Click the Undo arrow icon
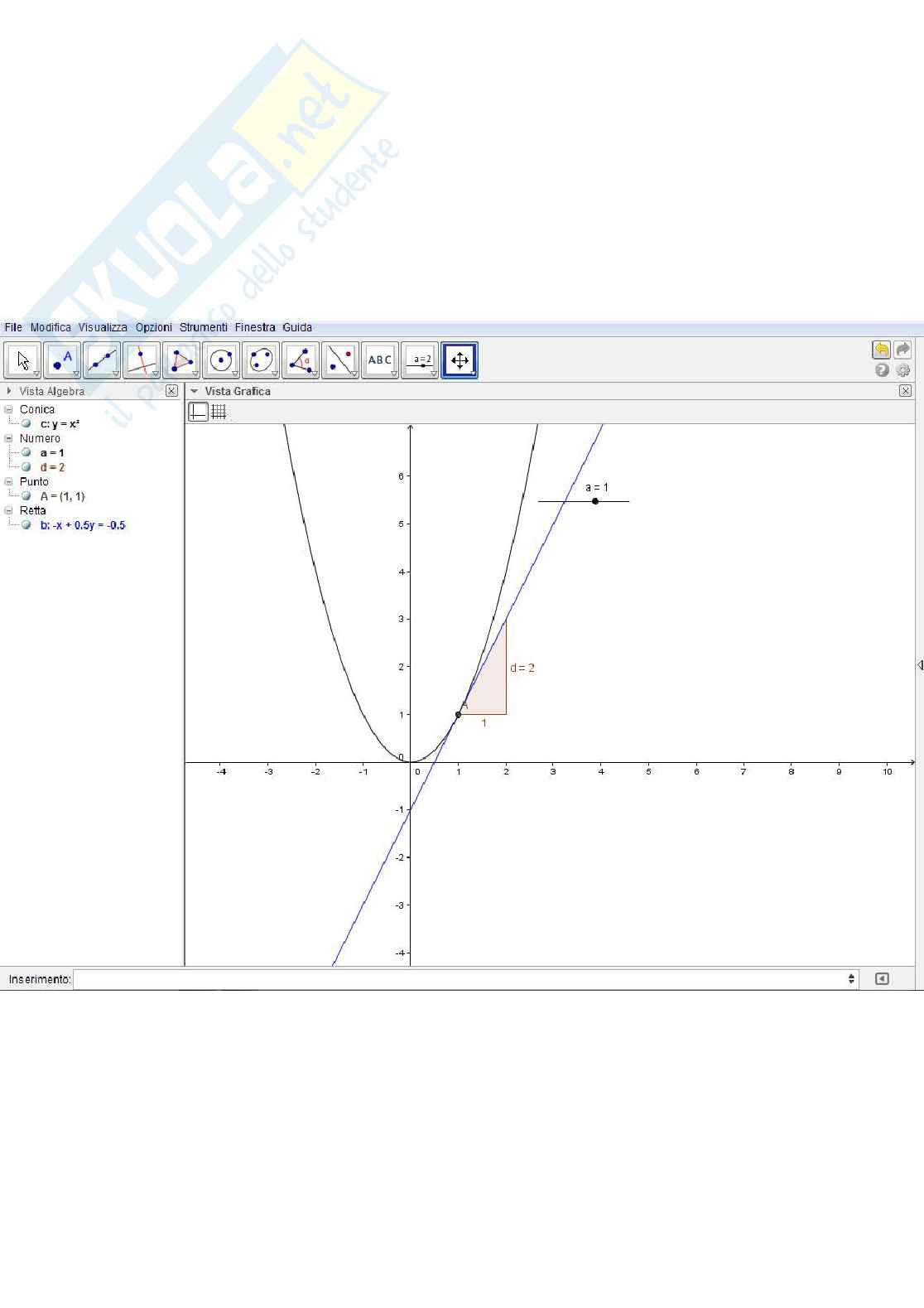 click(x=881, y=350)
